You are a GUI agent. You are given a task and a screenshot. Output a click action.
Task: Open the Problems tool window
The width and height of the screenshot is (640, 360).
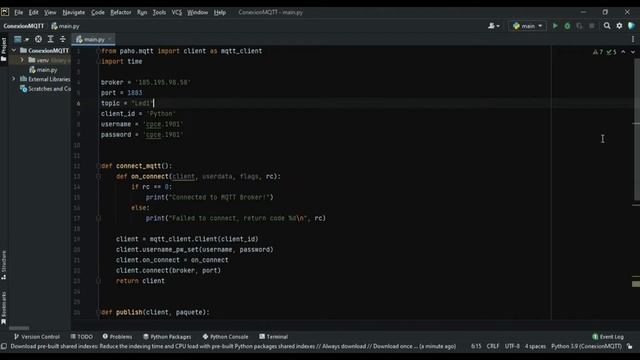click(x=117, y=337)
